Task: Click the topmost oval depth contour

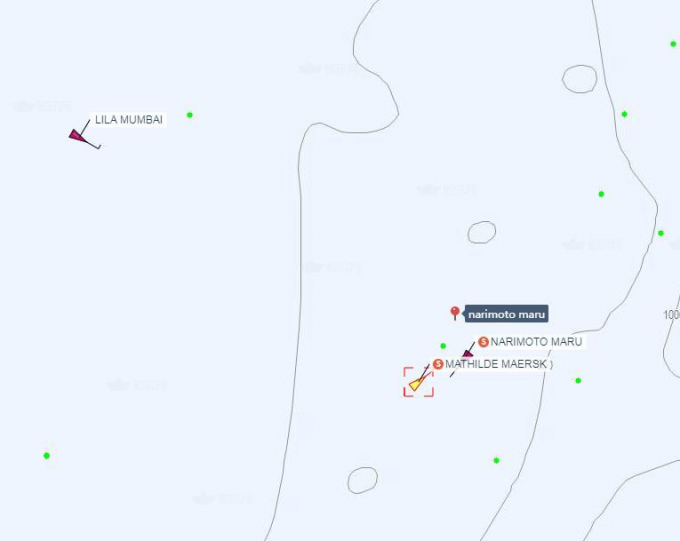Action: point(579,79)
